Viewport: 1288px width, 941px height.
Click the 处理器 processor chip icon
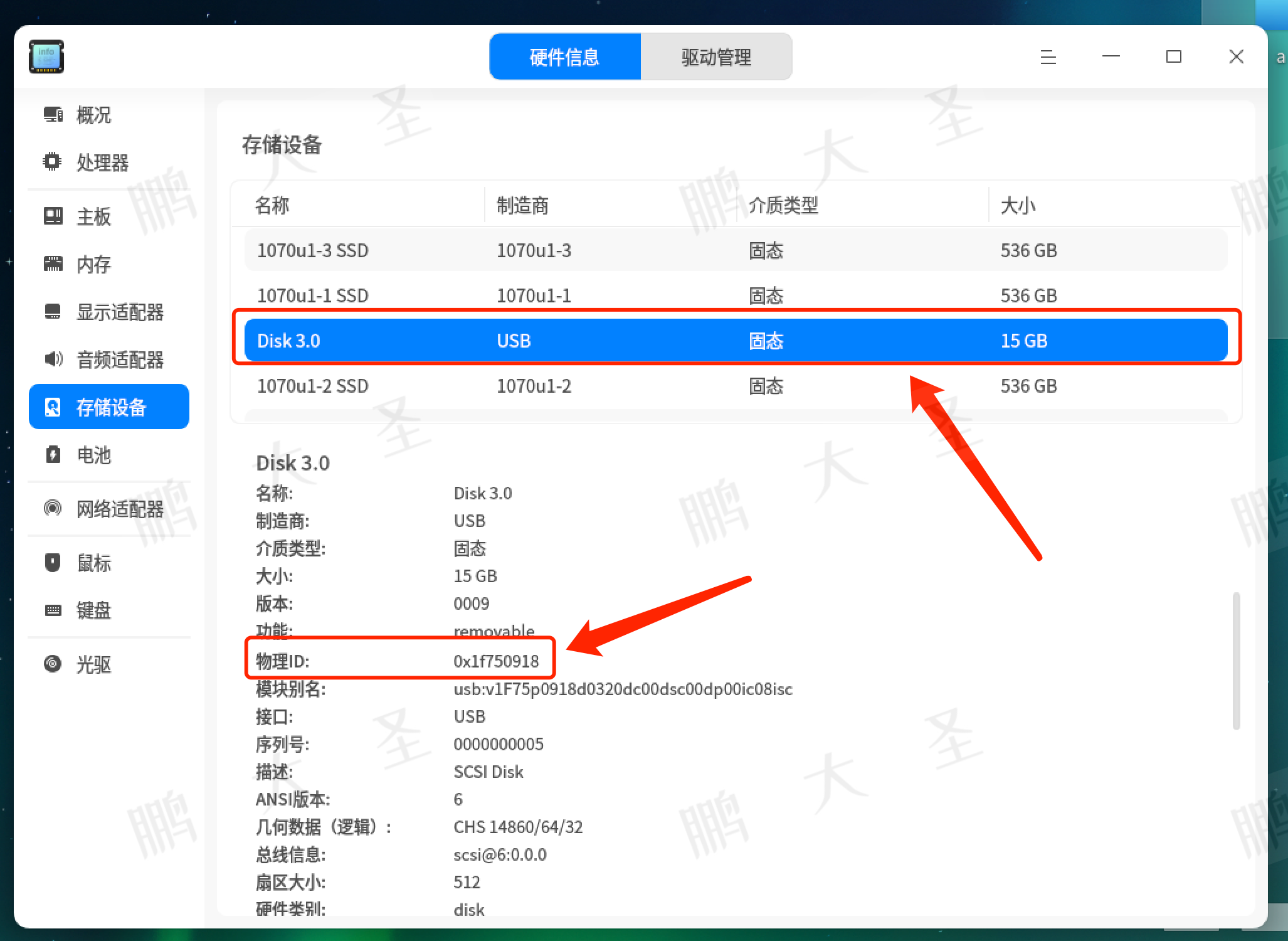point(52,162)
